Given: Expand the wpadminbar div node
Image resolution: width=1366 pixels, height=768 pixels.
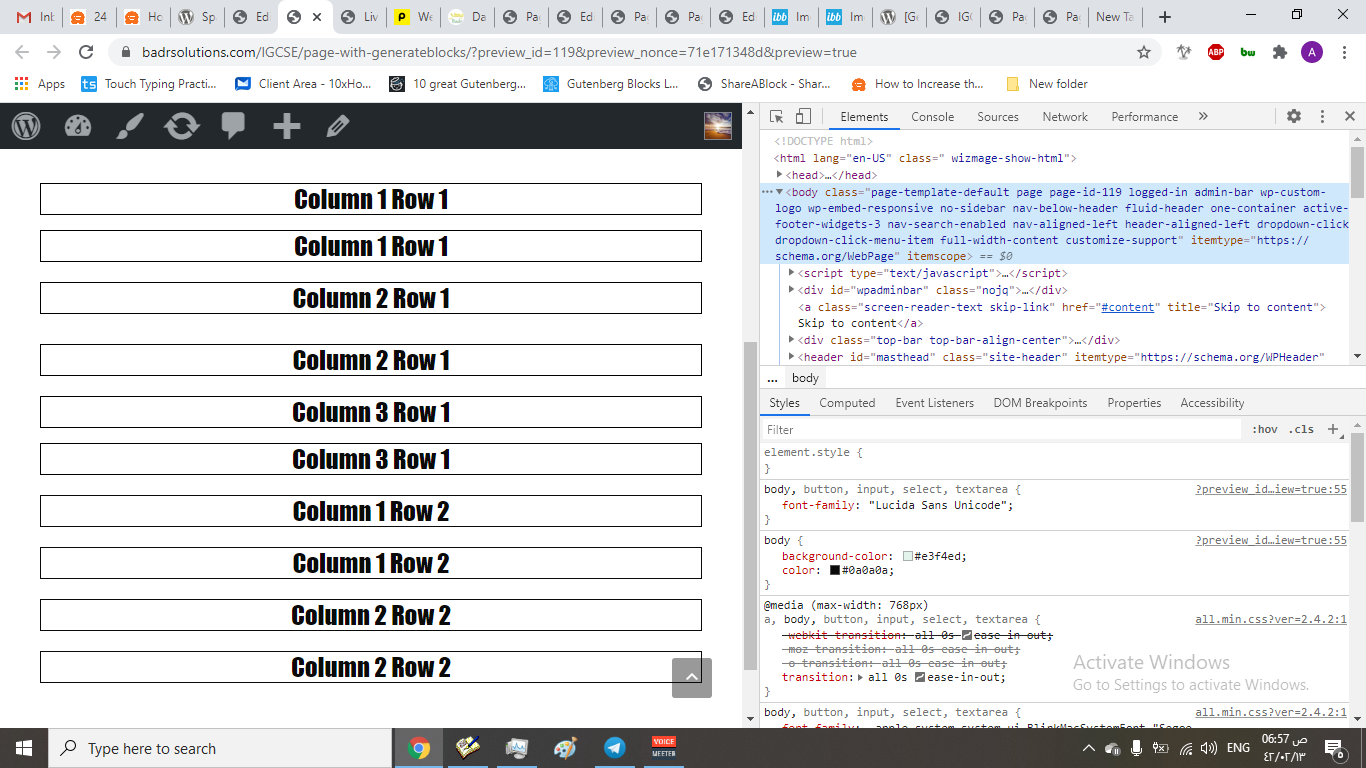Looking at the screenshot, I should pyautogui.click(x=792, y=290).
